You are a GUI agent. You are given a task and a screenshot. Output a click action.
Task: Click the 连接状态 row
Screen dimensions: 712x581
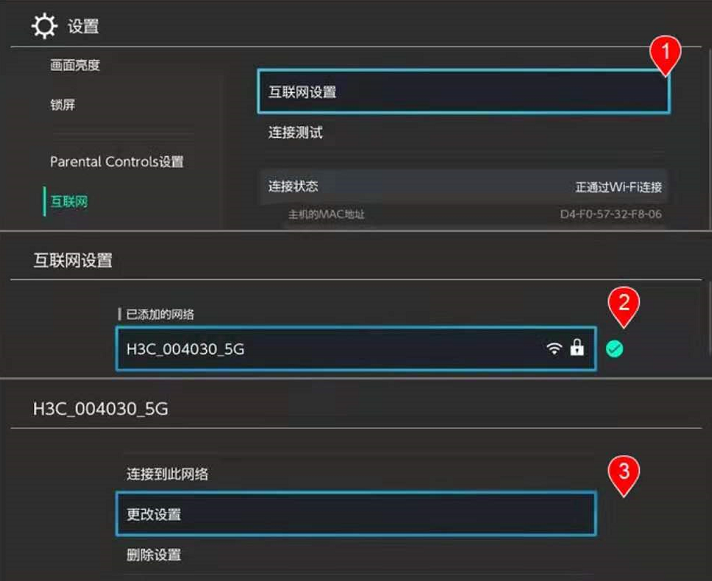pos(463,187)
